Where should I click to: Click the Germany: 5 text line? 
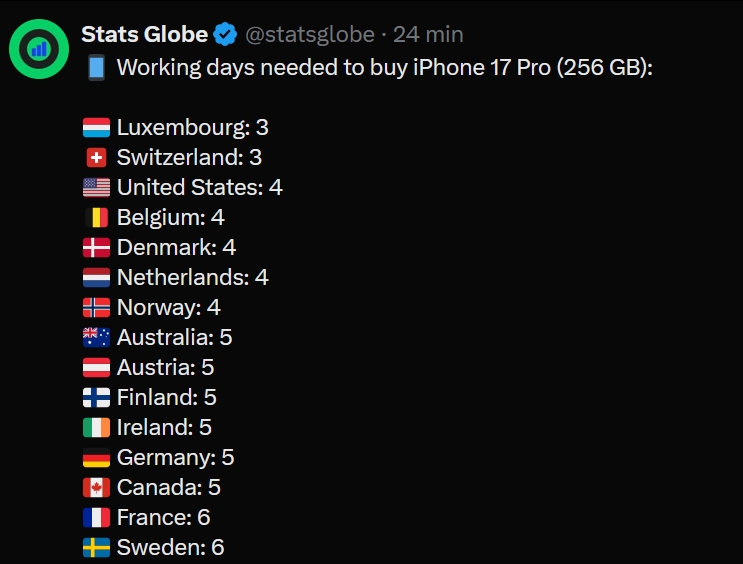coord(175,458)
